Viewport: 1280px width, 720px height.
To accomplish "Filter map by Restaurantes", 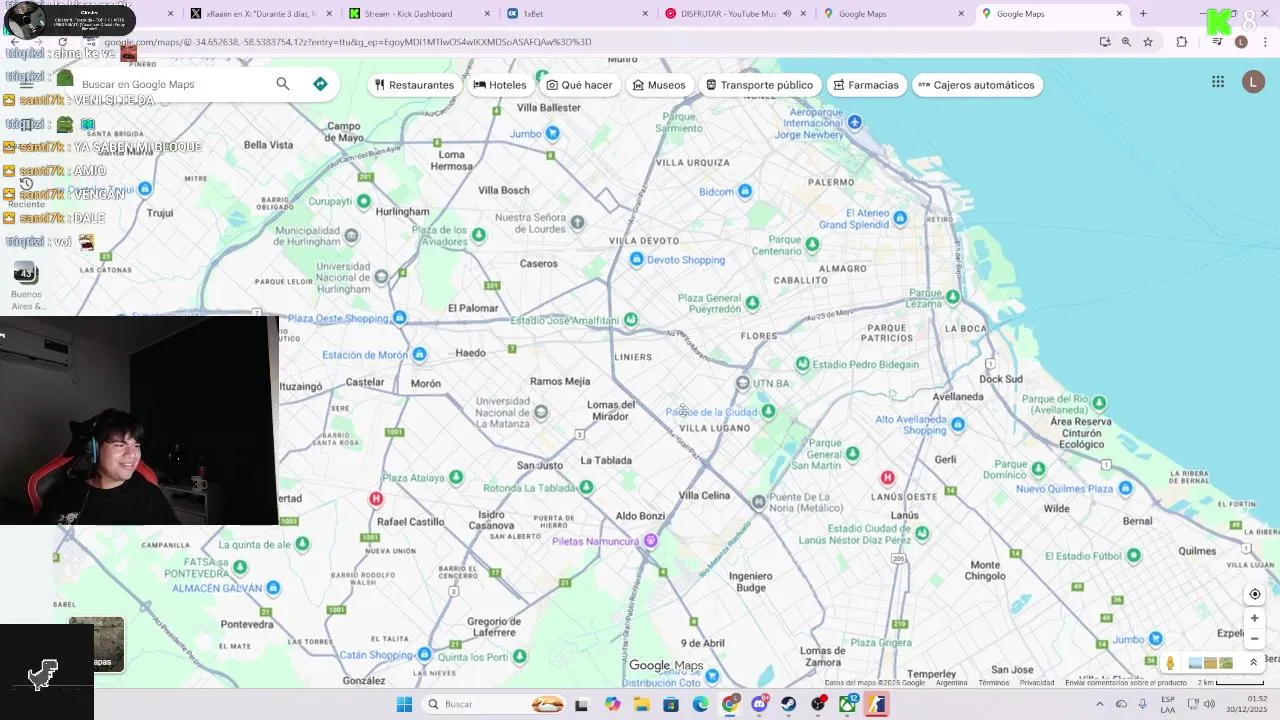I will click(414, 85).
